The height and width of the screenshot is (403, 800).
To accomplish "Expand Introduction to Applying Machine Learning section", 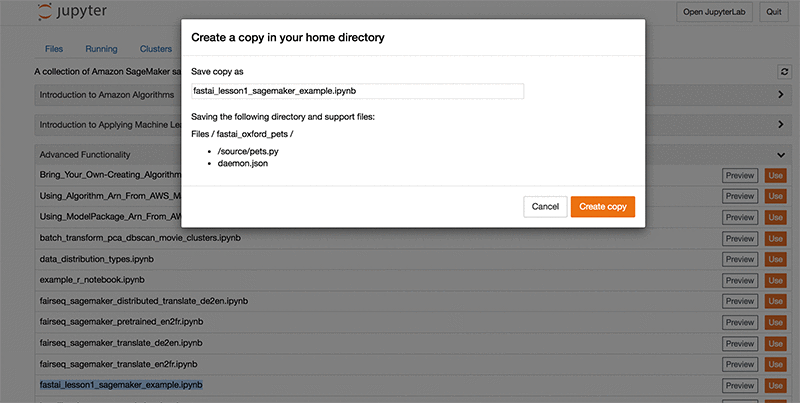I will coord(781,124).
